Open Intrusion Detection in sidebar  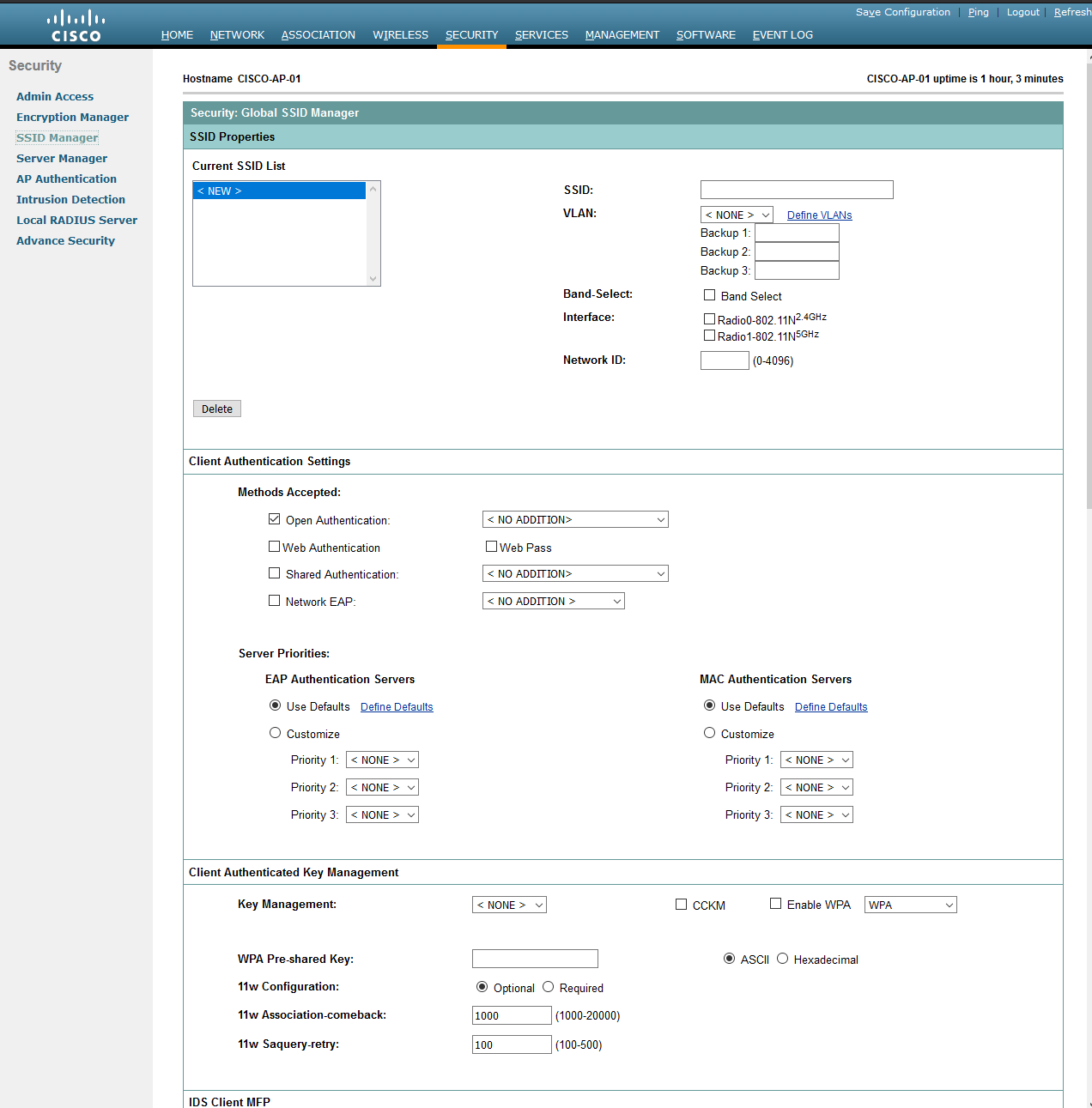pyautogui.click(x=70, y=200)
